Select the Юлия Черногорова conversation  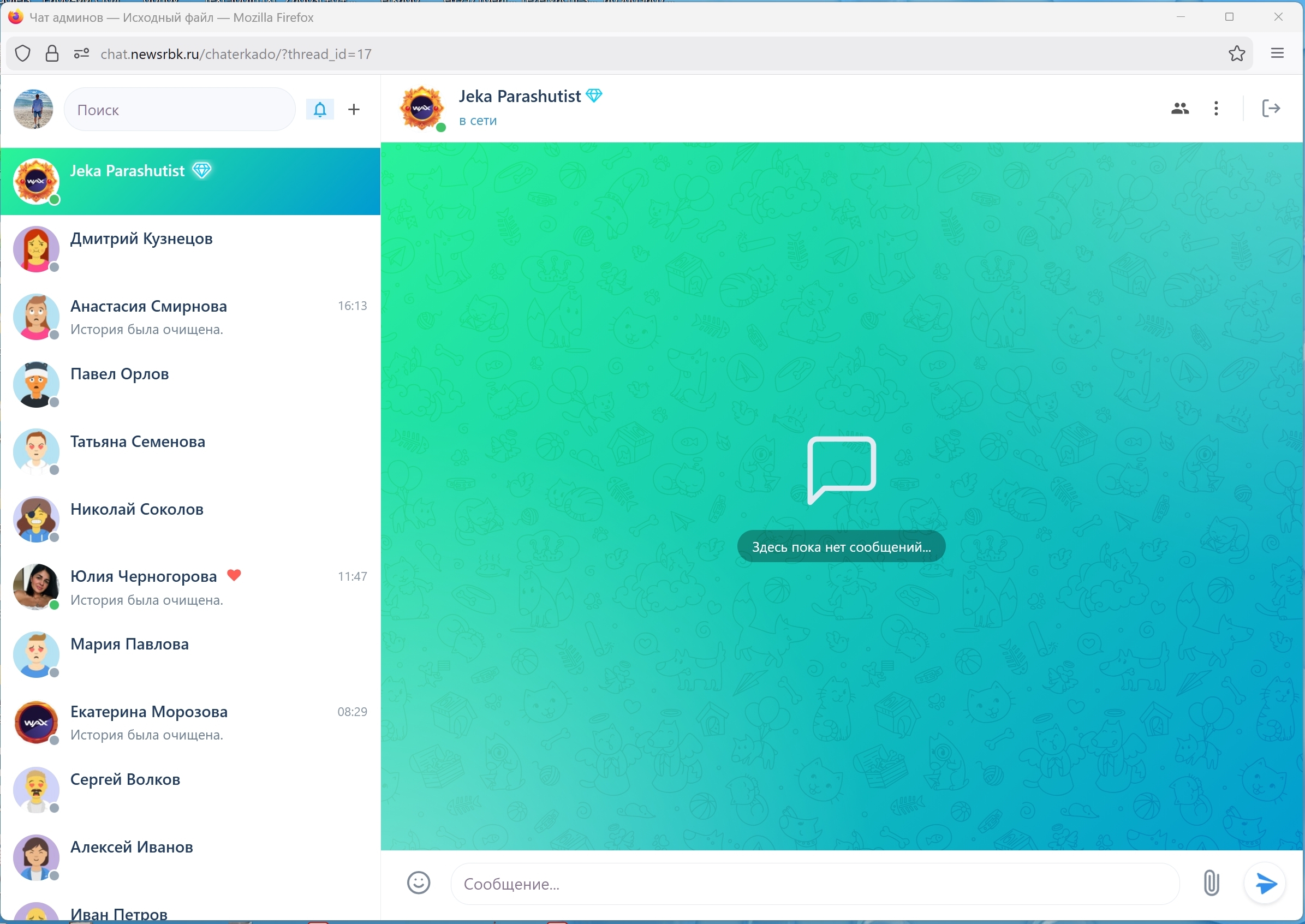click(x=190, y=587)
